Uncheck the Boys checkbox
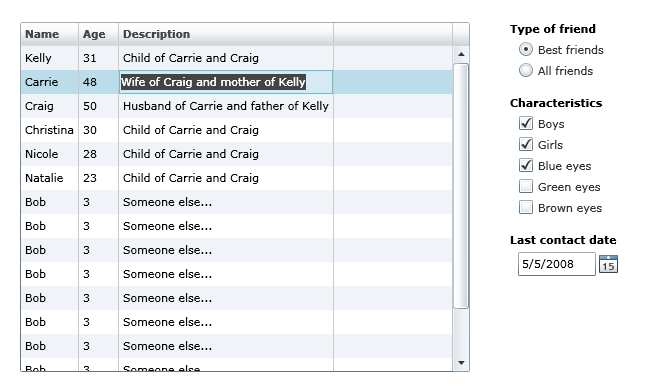Viewport: 664px width, 391px height. tap(526, 123)
